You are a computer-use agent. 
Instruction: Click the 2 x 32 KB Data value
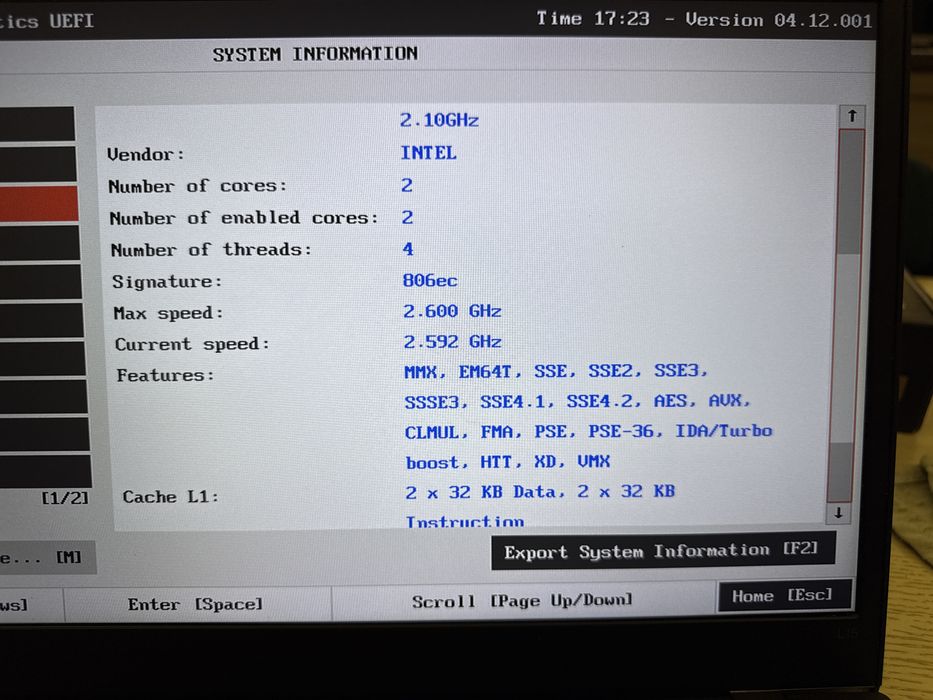pyautogui.click(x=540, y=492)
